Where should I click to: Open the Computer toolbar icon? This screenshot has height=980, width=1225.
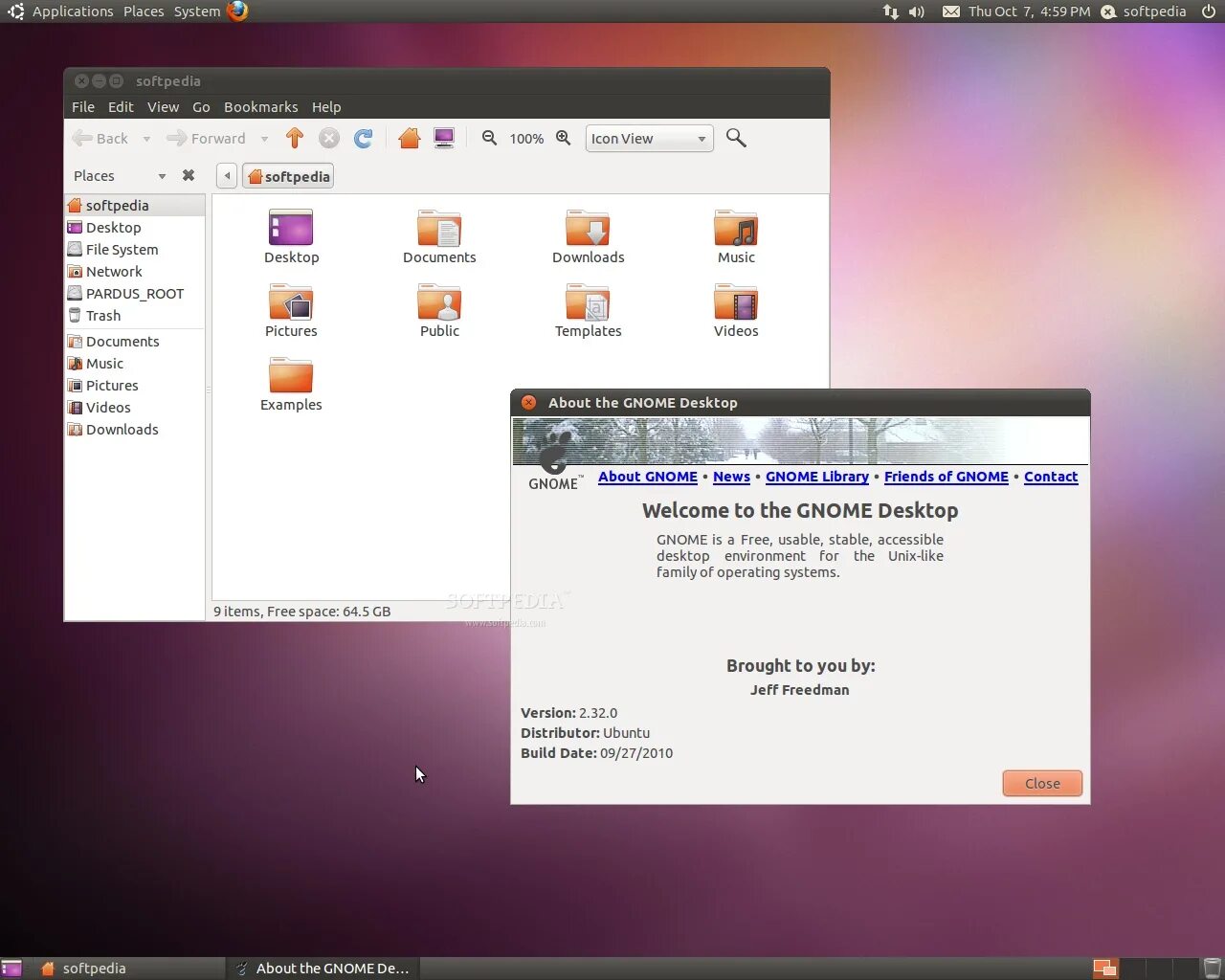click(x=444, y=139)
